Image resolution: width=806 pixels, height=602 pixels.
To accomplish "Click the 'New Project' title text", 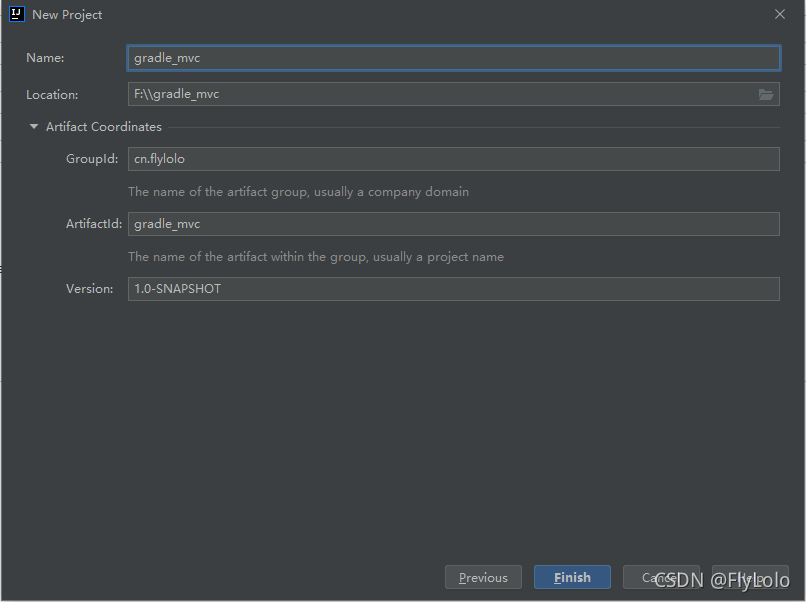I will [x=67, y=15].
